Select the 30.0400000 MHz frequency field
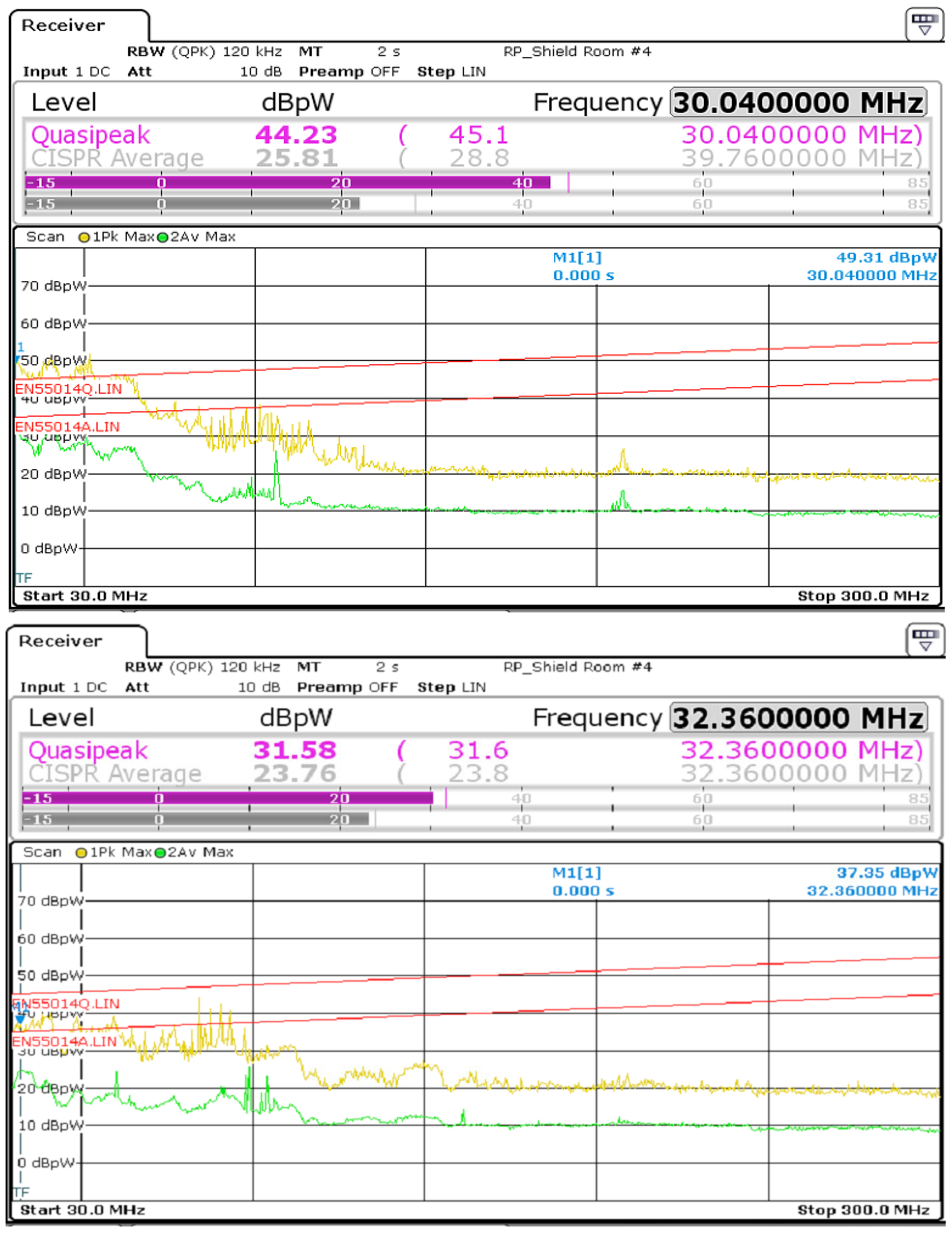Image resolution: width=952 pixels, height=1234 pixels. [x=798, y=102]
